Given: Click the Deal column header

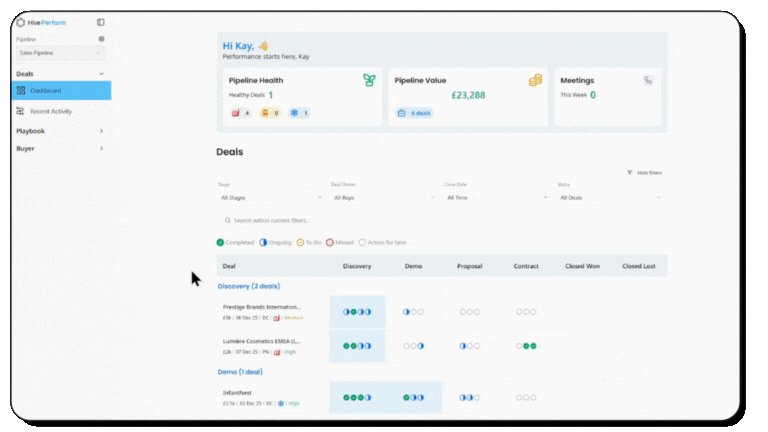Looking at the screenshot, I should (229, 266).
